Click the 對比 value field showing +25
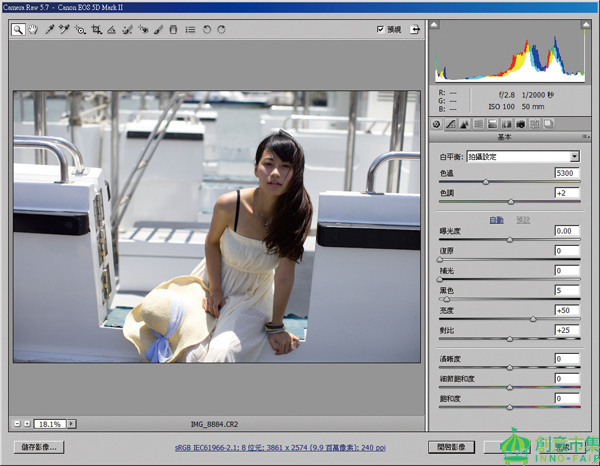 (x=567, y=330)
